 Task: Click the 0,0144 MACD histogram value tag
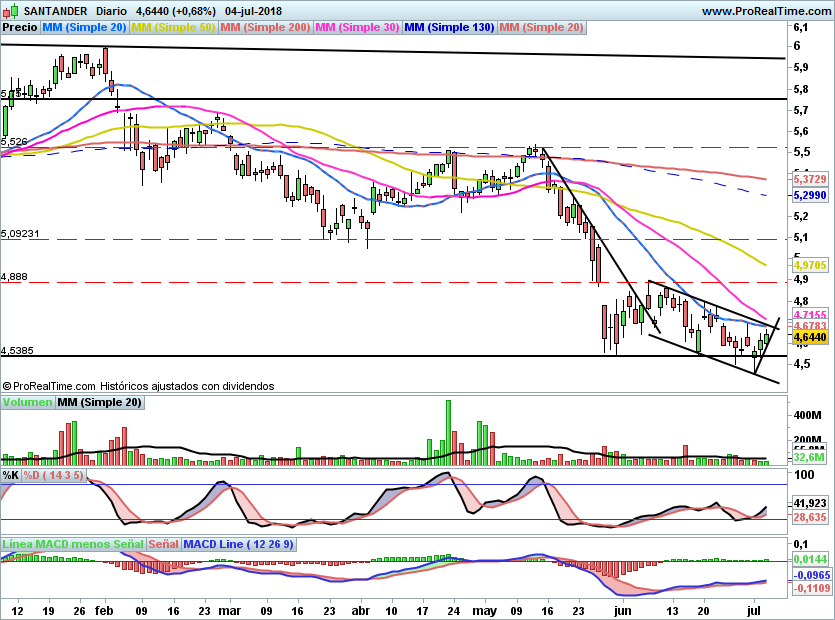pos(810,559)
